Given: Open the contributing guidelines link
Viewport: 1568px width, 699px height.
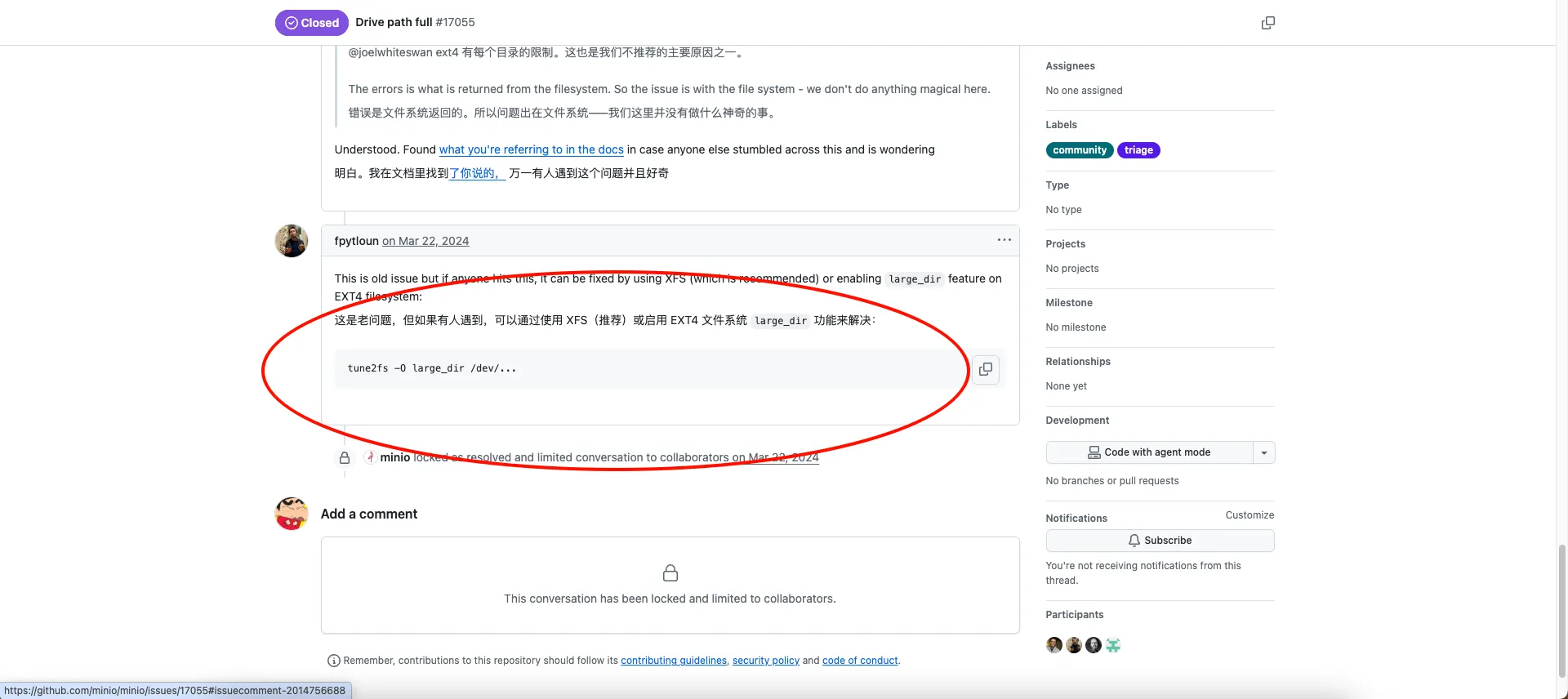Looking at the screenshot, I should 674,661.
